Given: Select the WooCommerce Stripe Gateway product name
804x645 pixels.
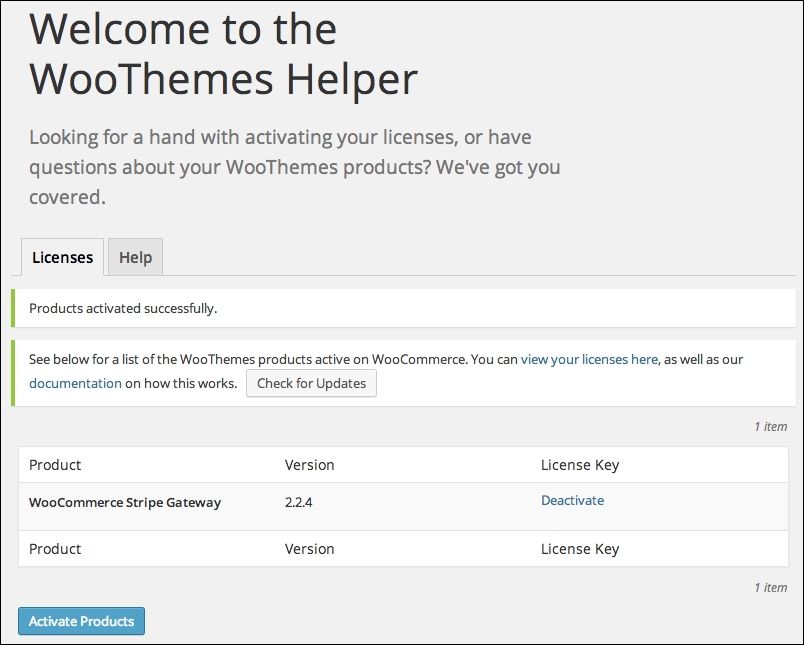Looking at the screenshot, I should [x=125, y=502].
